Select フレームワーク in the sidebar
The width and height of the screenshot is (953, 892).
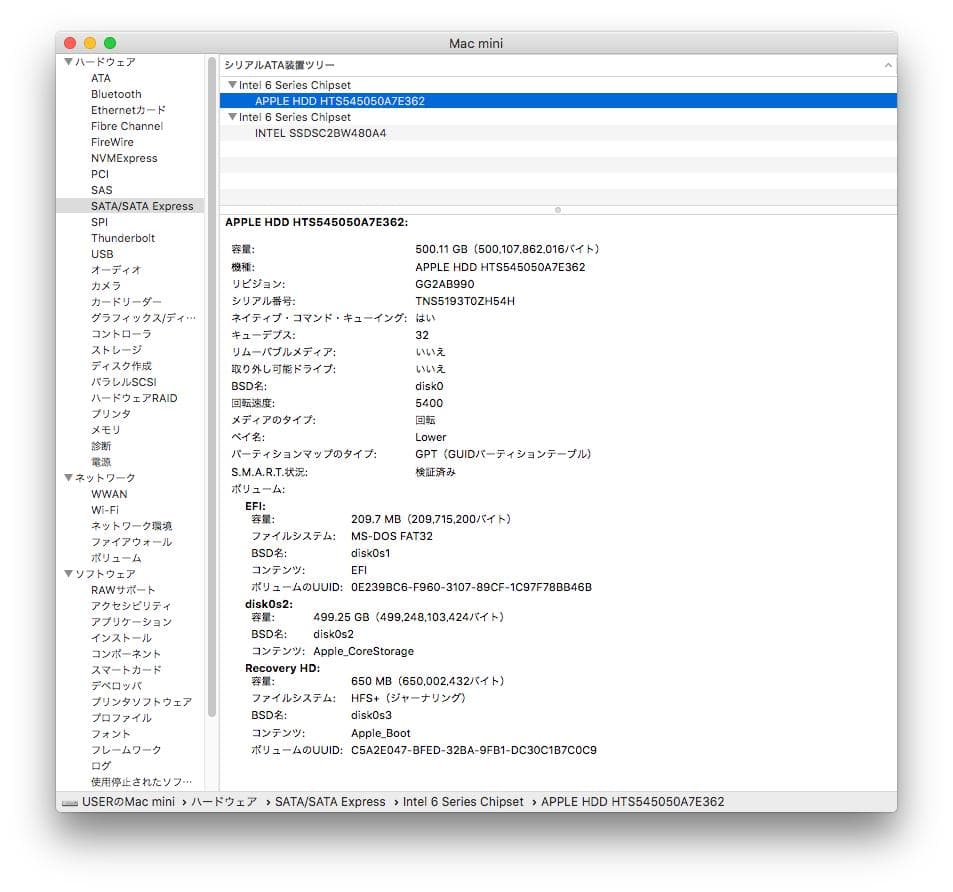(x=126, y=750)
